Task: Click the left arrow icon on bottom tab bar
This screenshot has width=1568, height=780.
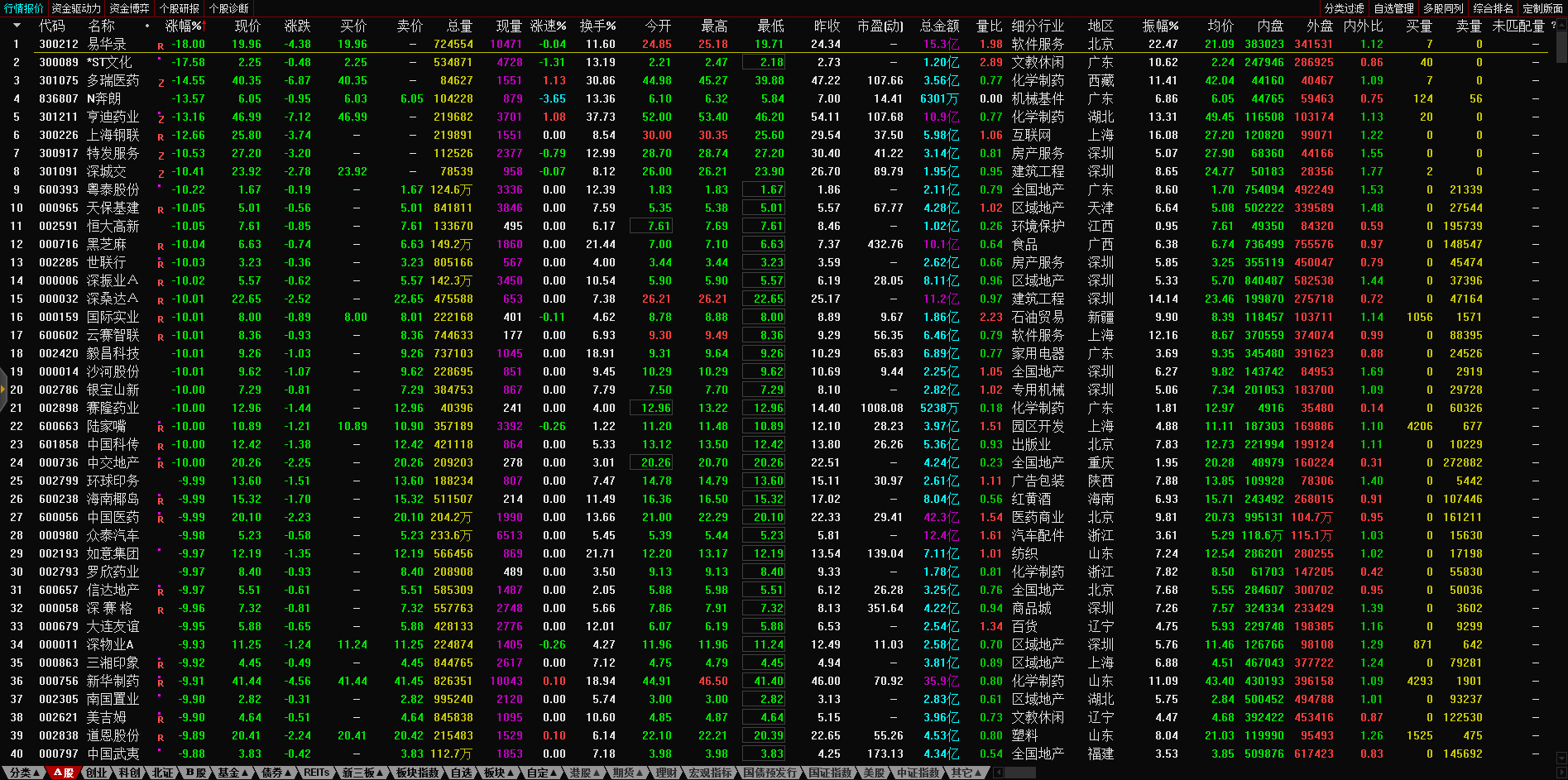Action: pyautogui.click(x=998, y=773)
